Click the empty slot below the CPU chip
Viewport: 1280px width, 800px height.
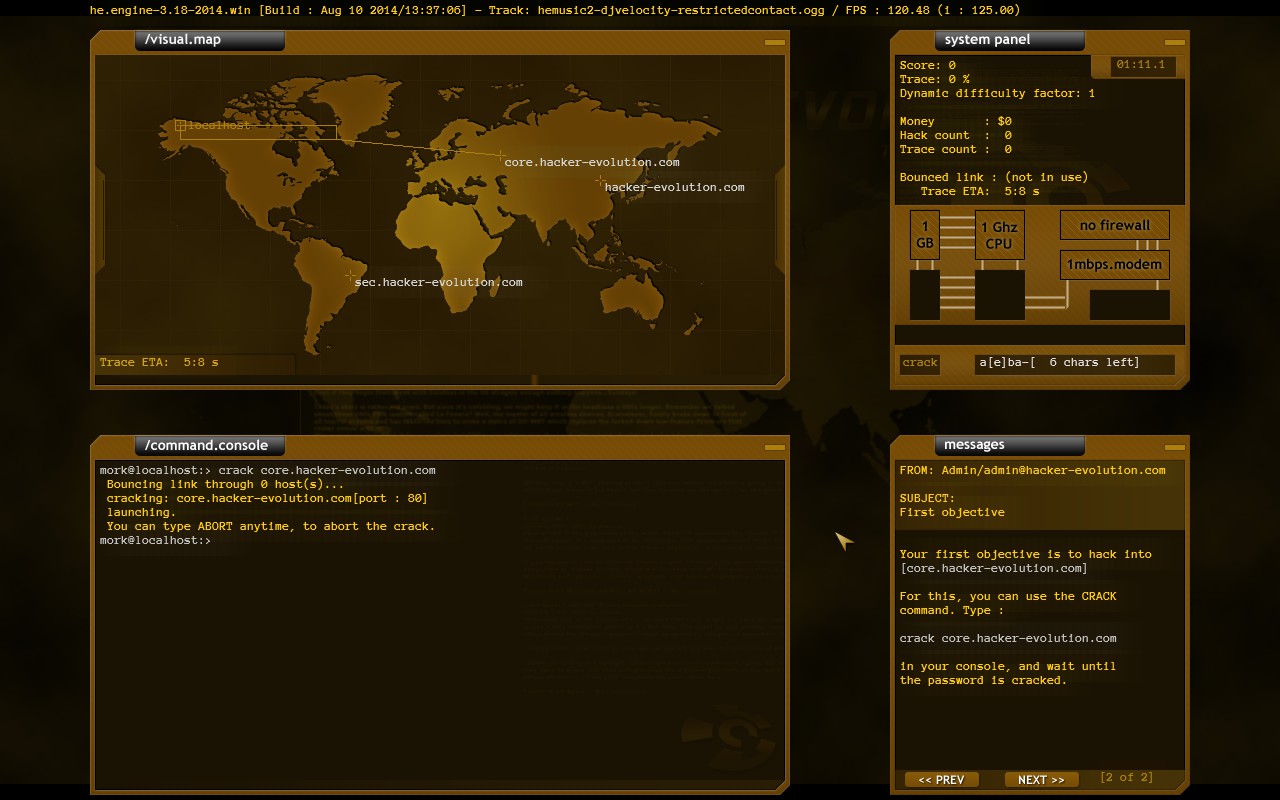pos(999,295)
